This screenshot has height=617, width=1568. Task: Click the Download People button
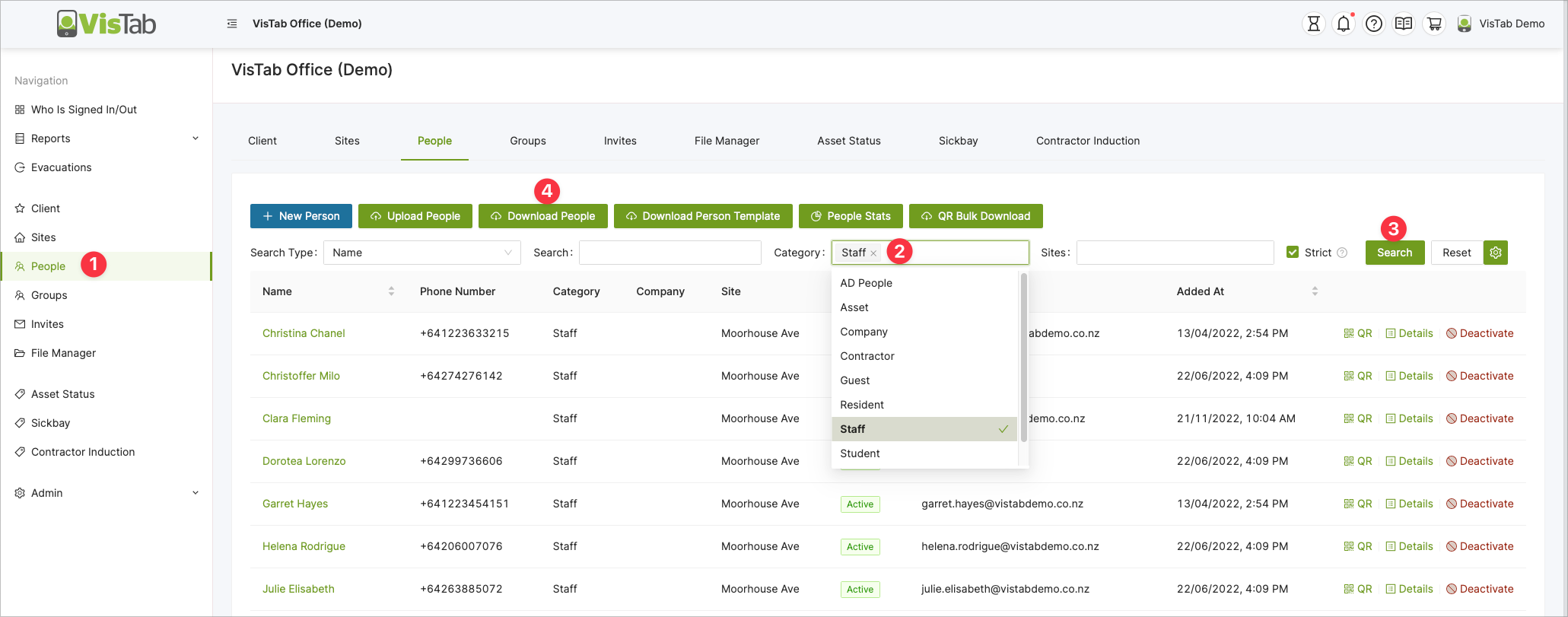[542, 216]
